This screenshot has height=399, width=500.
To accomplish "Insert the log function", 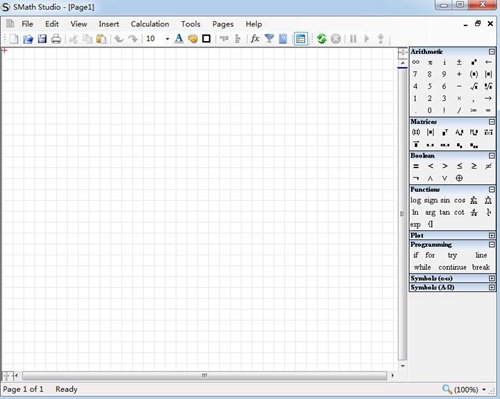I will 416,200.
